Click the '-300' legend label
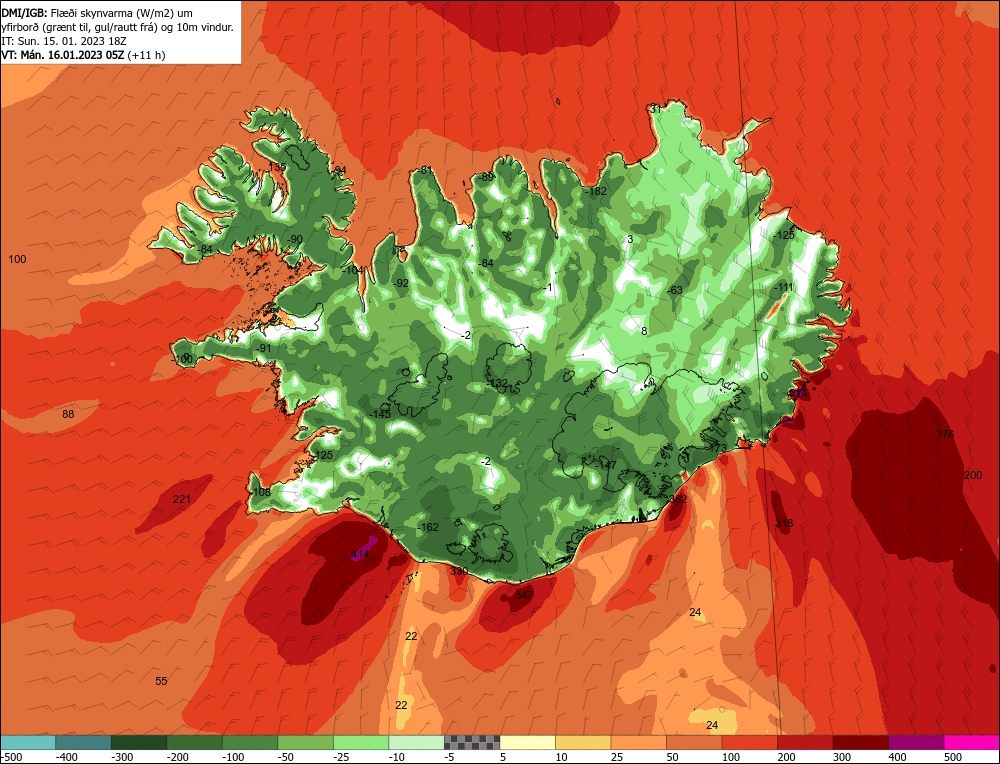The image size is (1000, 764). click(x=122, y=757)
